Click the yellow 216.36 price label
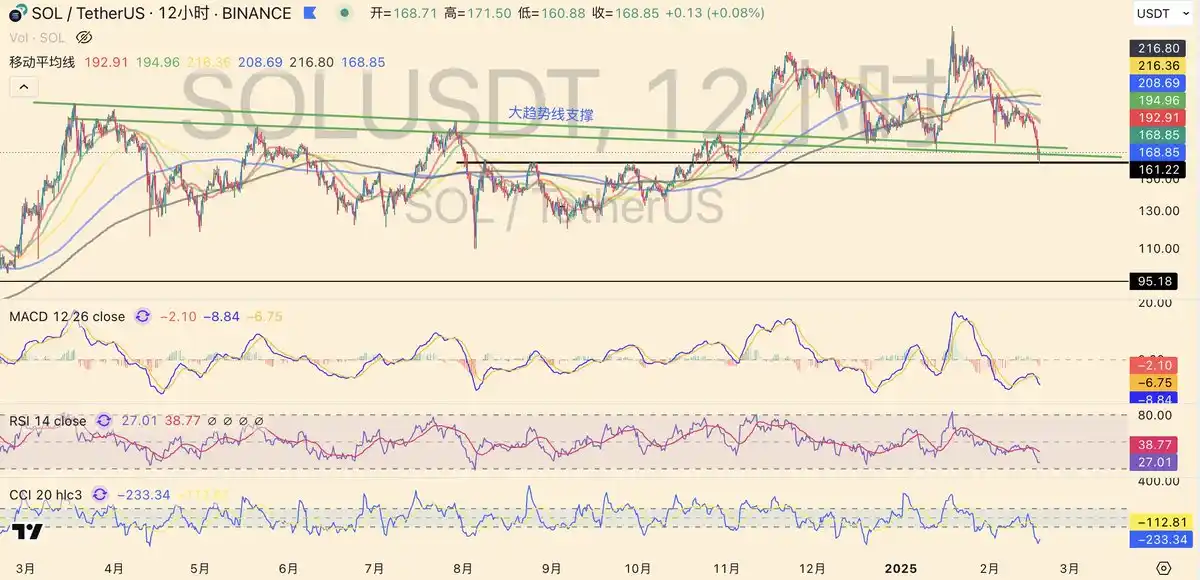The image size is (1200, 580). (x=1157, y=65)
